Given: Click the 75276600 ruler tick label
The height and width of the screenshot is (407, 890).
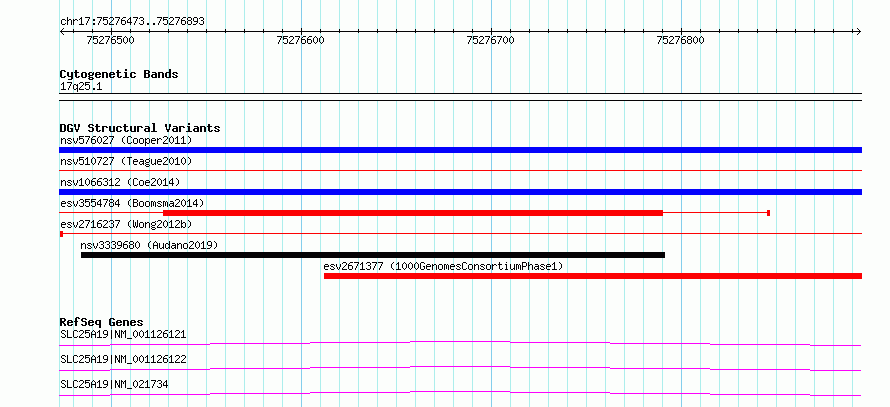Looking at the screenshot, I should click(300, 40).
